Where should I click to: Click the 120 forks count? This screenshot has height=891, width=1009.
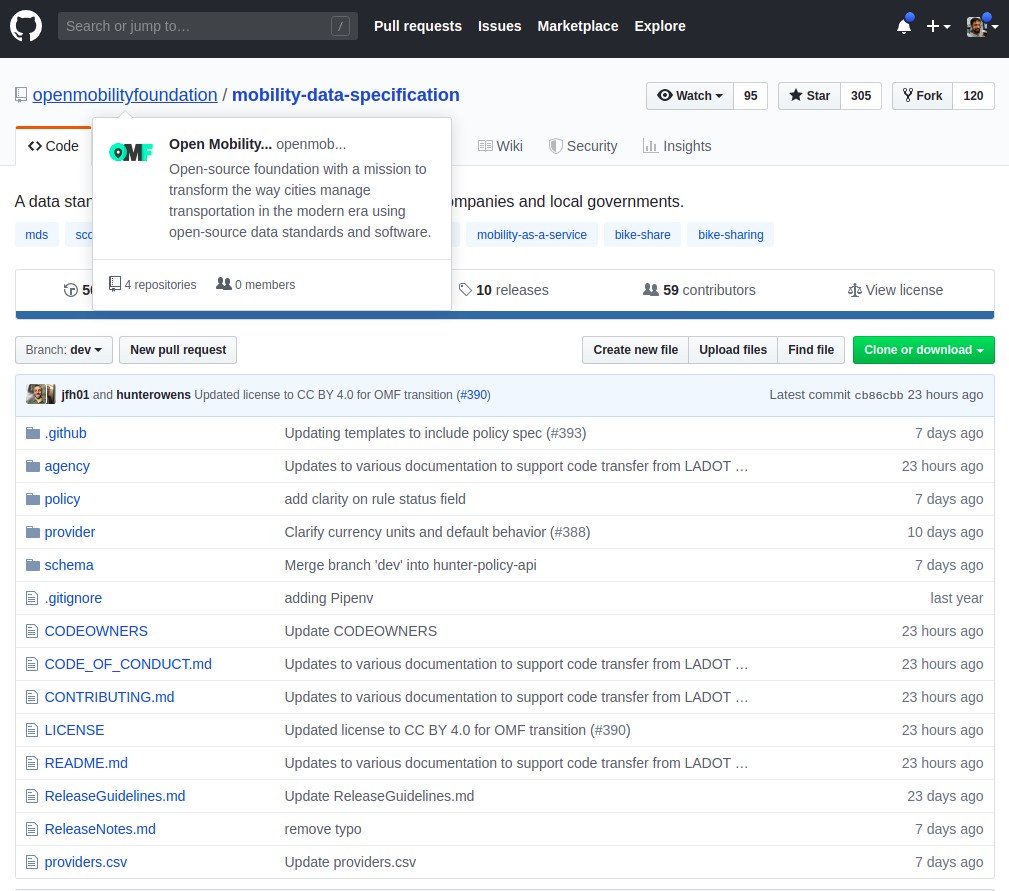coord(973,96)
